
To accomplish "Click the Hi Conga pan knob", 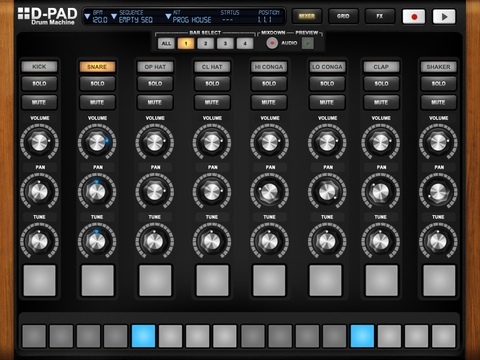I will 269,192.
